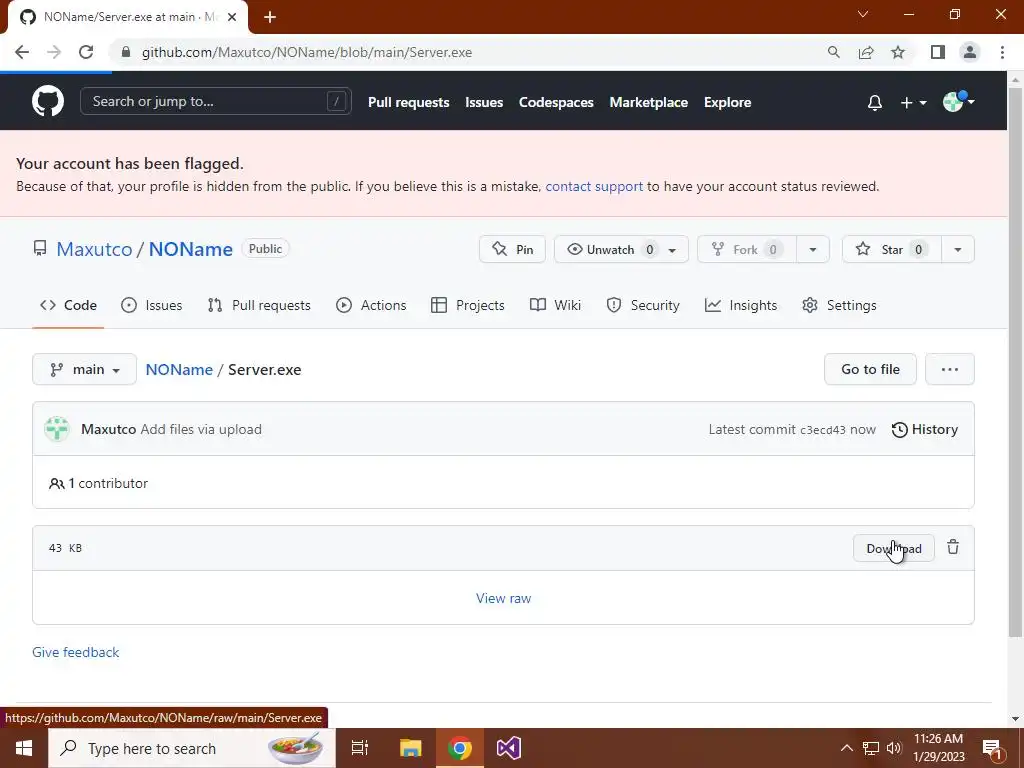Open the main branch selector
1024x768 pixels.
[84, 370]
